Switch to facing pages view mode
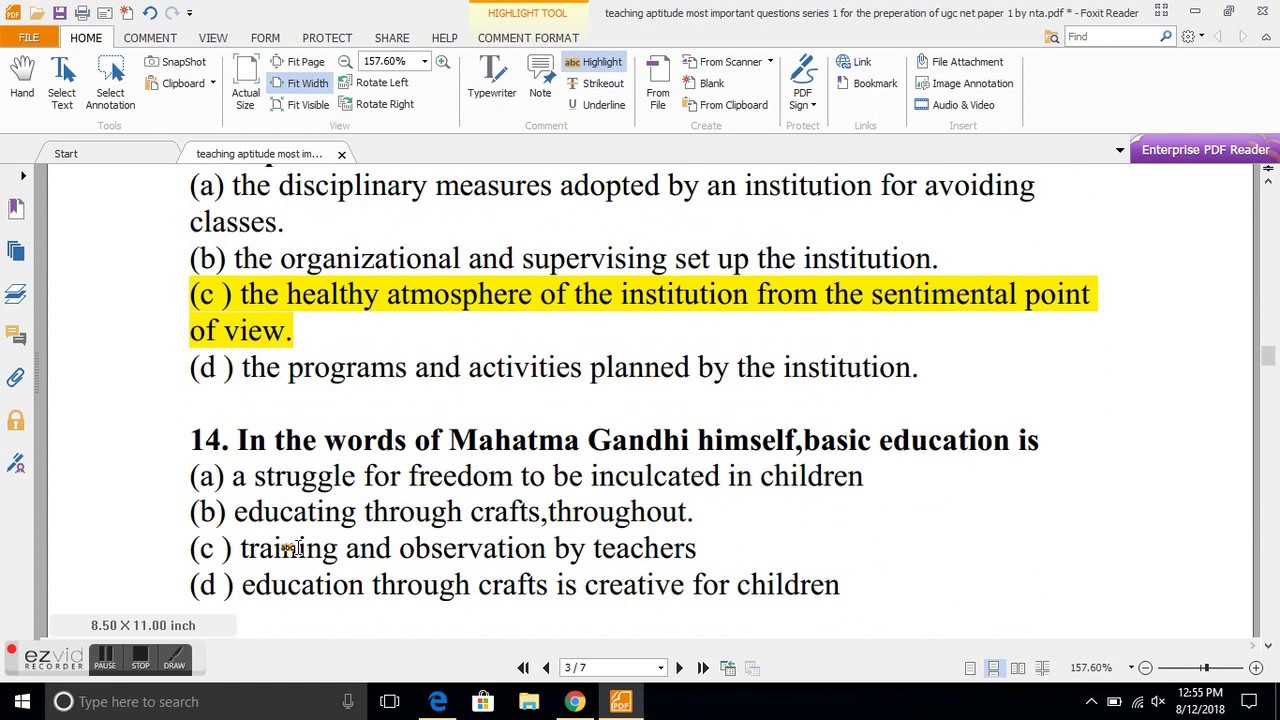Viewport: 1280px width, 720px height. pyautogui.click(x=1018, y=668)
